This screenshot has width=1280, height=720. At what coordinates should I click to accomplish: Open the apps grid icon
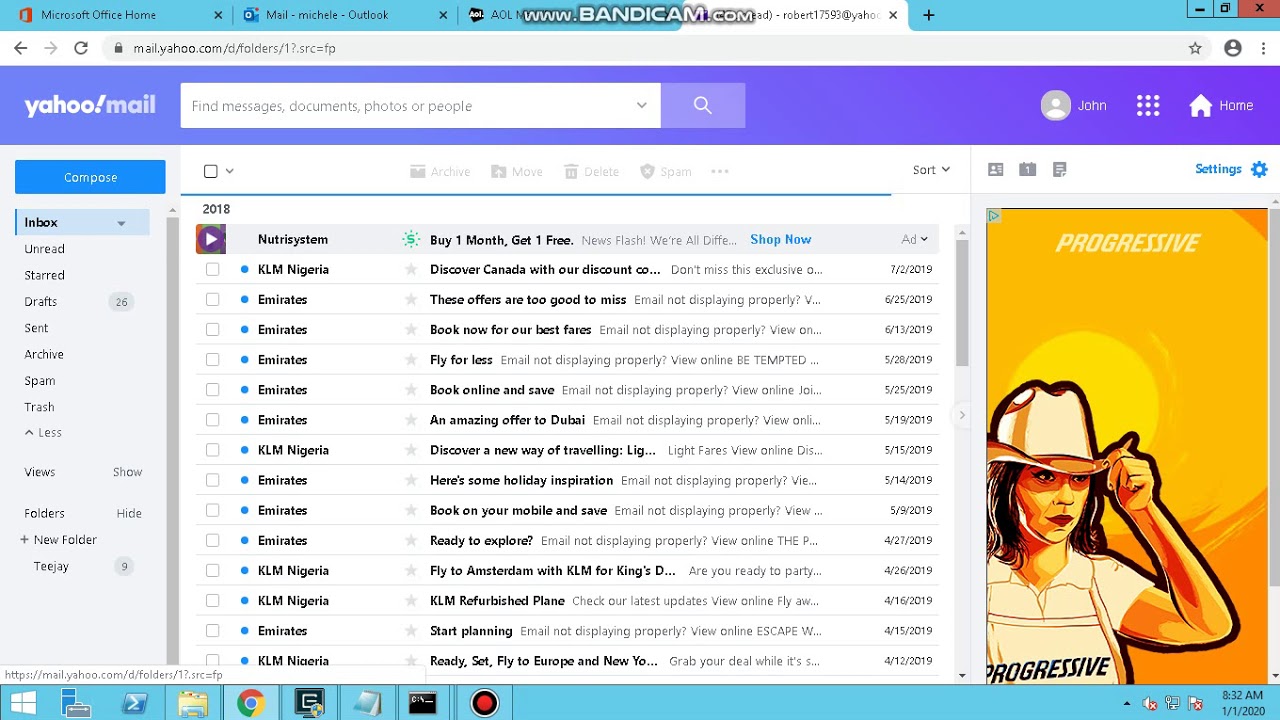1148,106
